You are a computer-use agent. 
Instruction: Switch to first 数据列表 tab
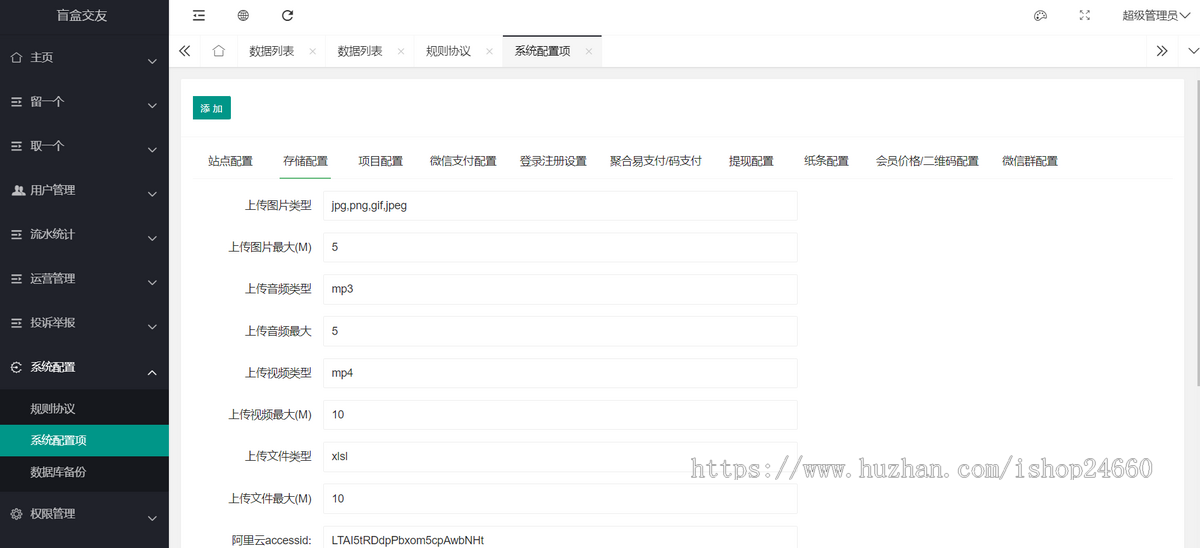[x=271, y=51]
